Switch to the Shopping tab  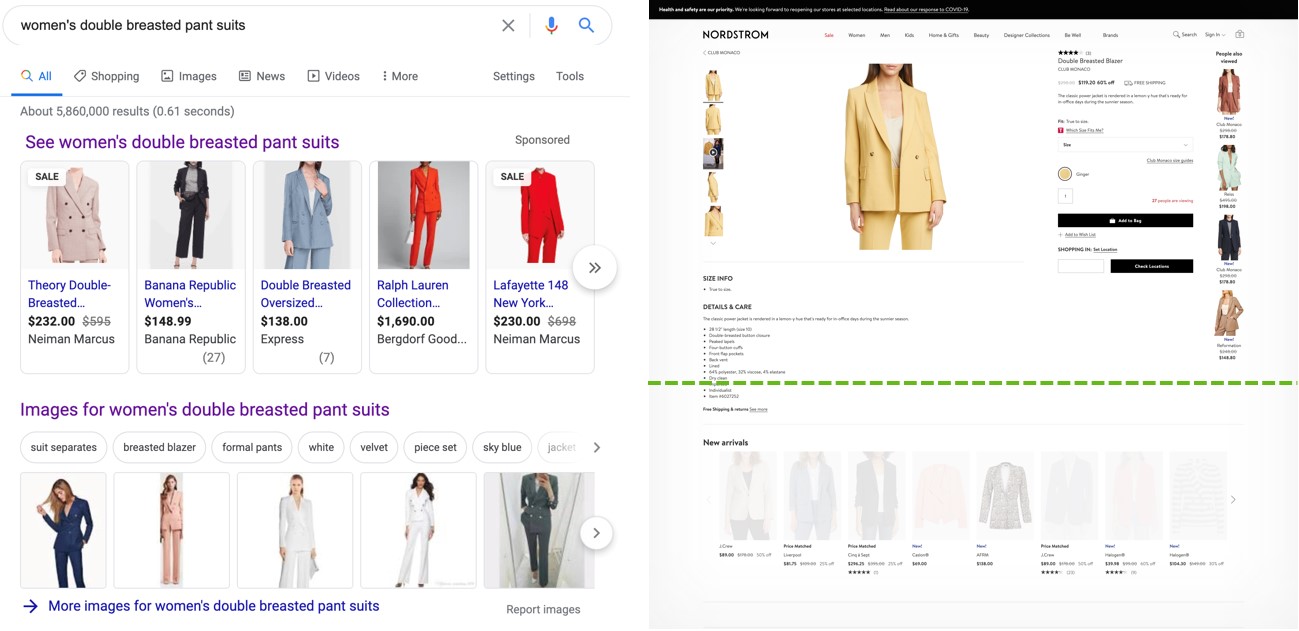pos(106,76)
